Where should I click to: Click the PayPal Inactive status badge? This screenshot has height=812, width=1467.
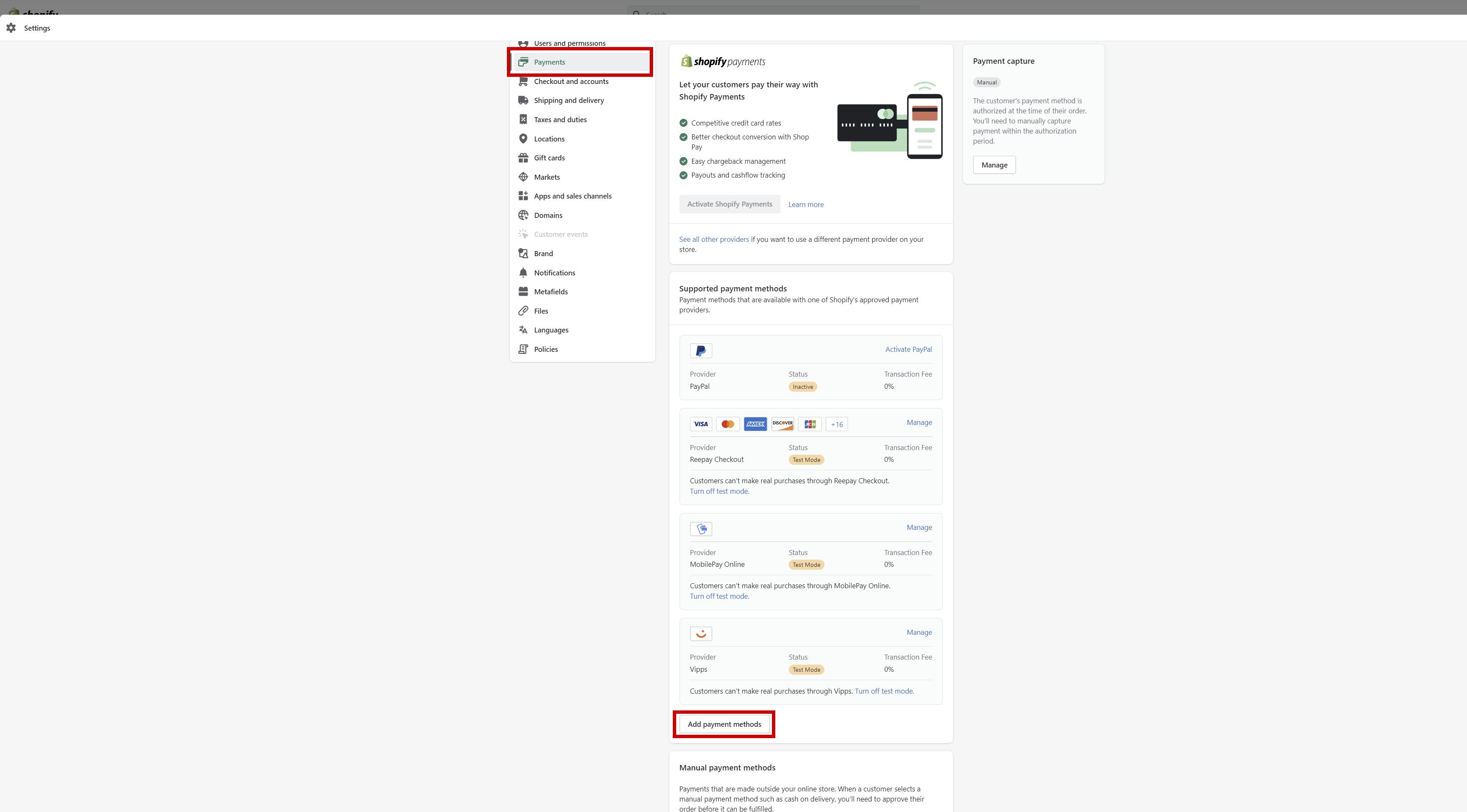tap(803, 387)
